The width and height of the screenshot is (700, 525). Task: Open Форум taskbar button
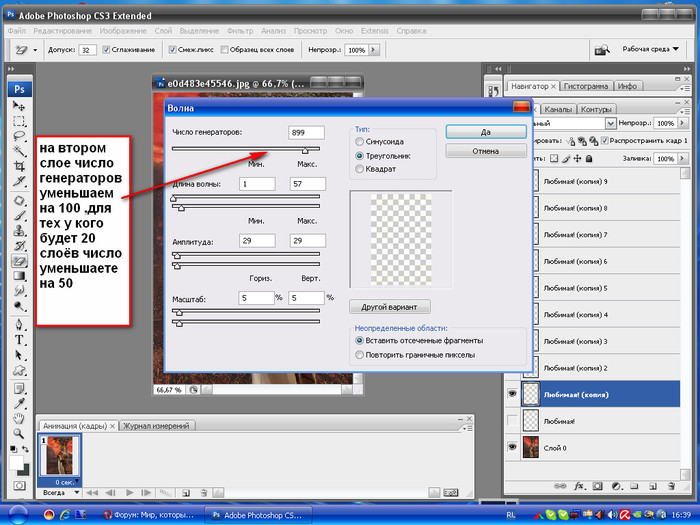(x=149, y=515)
